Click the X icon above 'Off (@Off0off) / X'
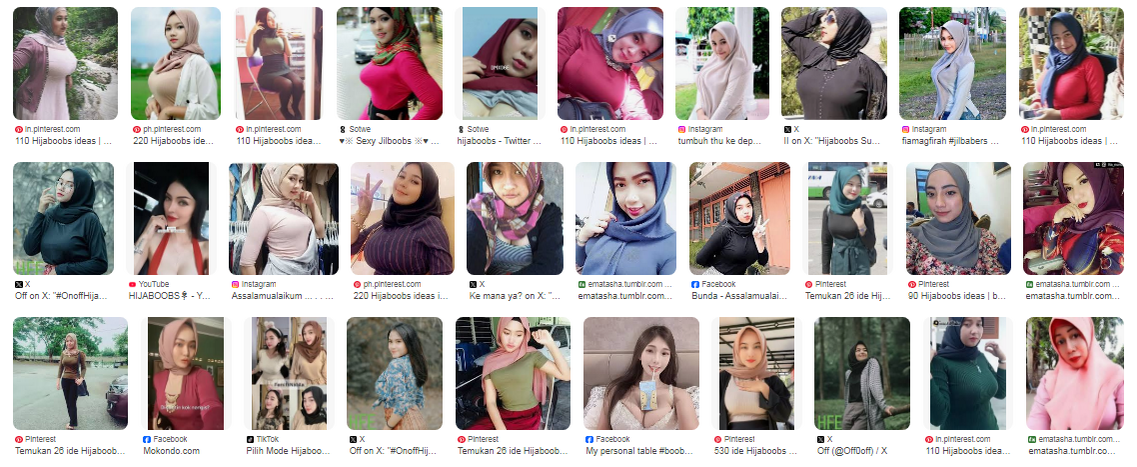 pos(820,439)
